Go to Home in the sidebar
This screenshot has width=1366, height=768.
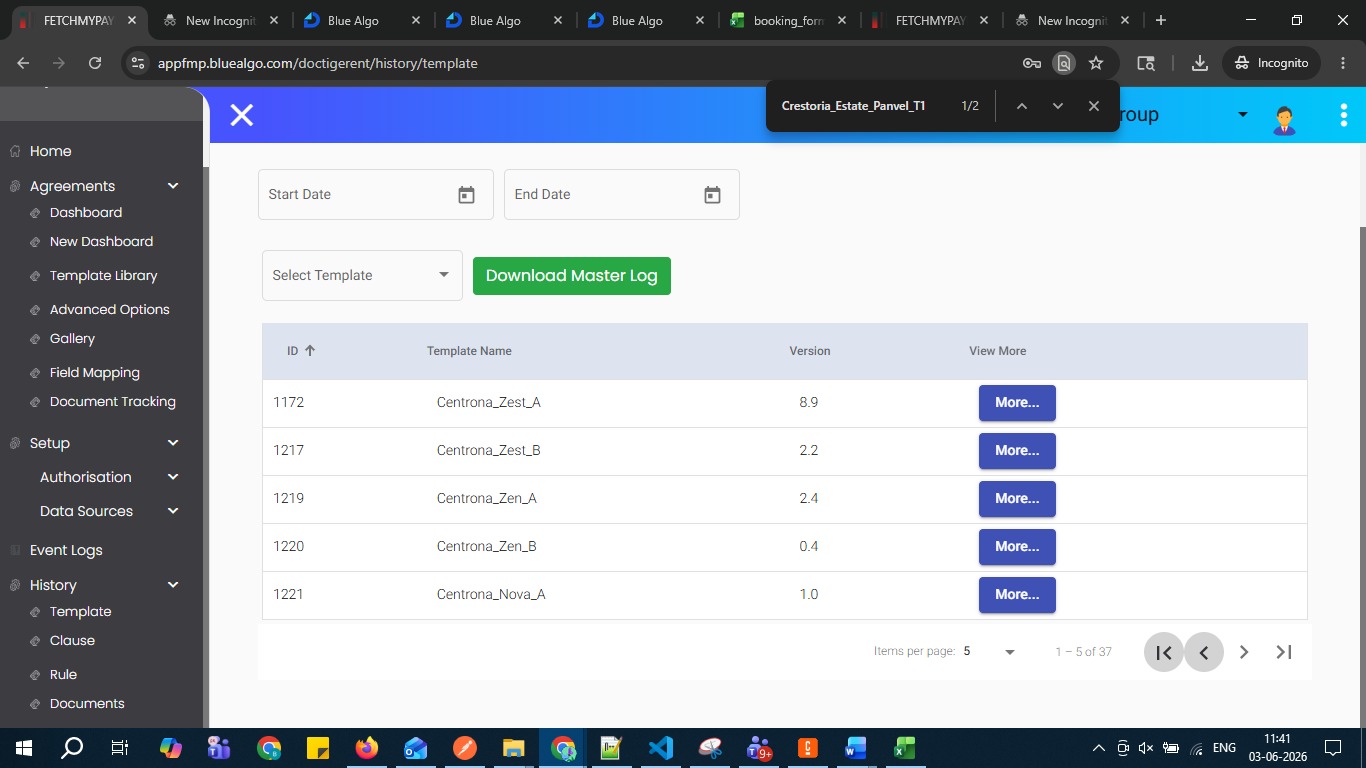50,151
